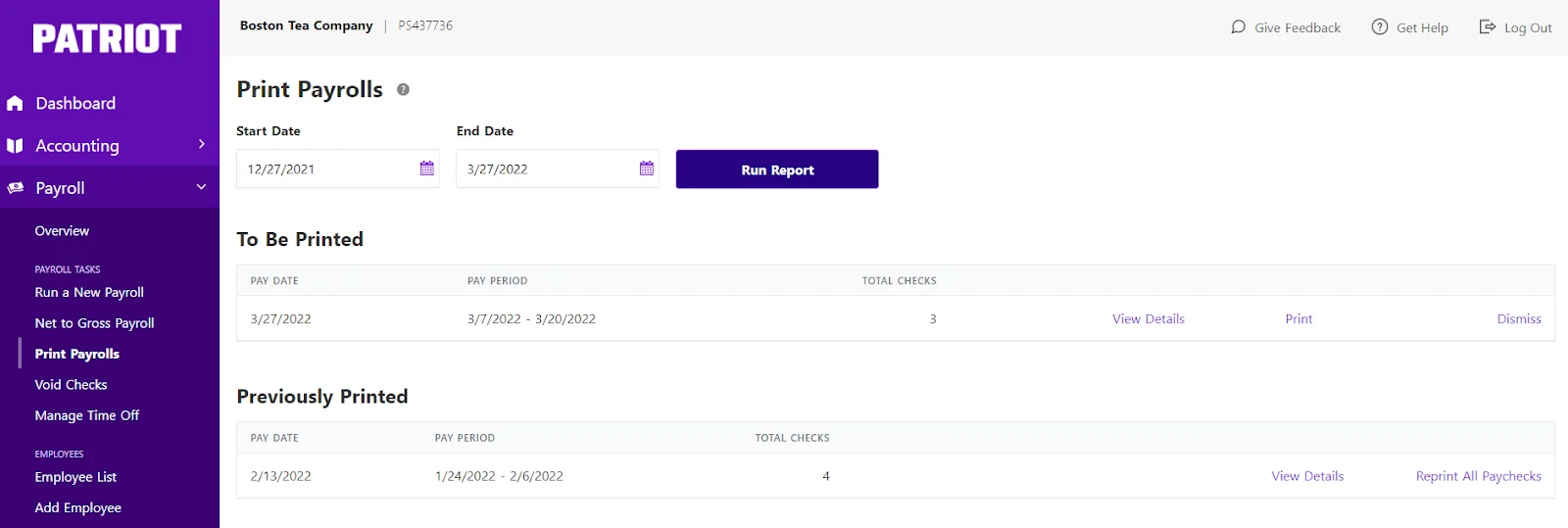This screenshot has height=528, width=1568.
Task: Click pay date 3/27/2022 cell
Action: point(280,319)
